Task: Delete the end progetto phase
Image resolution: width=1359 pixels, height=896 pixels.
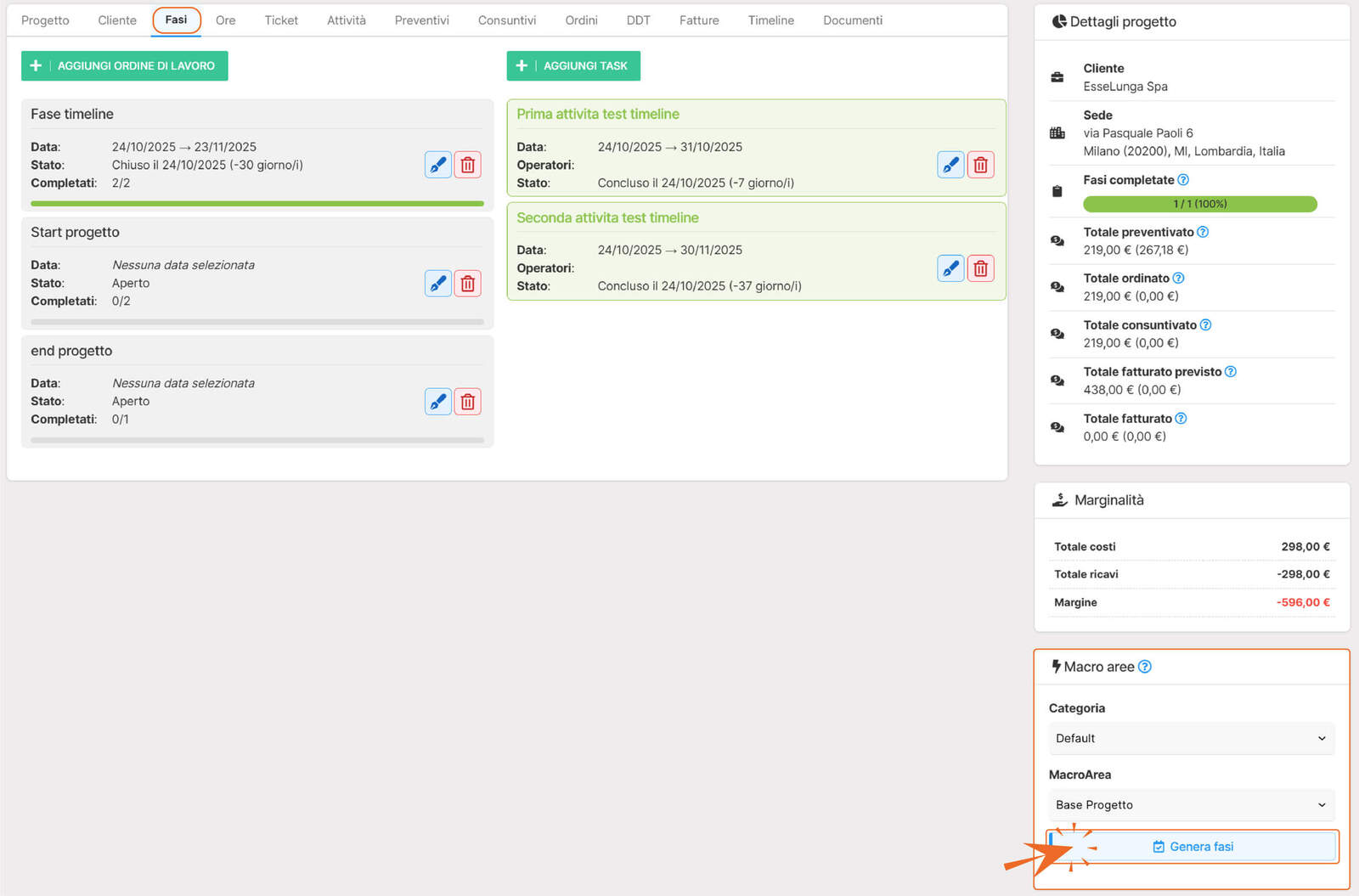Action: point(468,402)
